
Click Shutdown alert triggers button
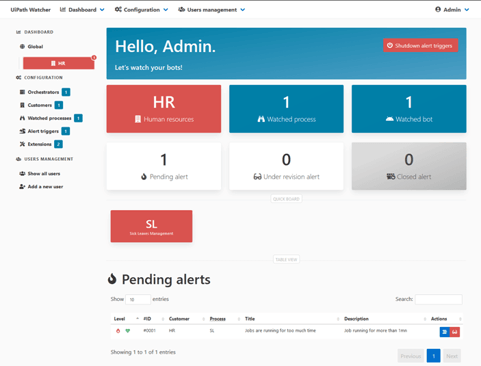point(420,46)
